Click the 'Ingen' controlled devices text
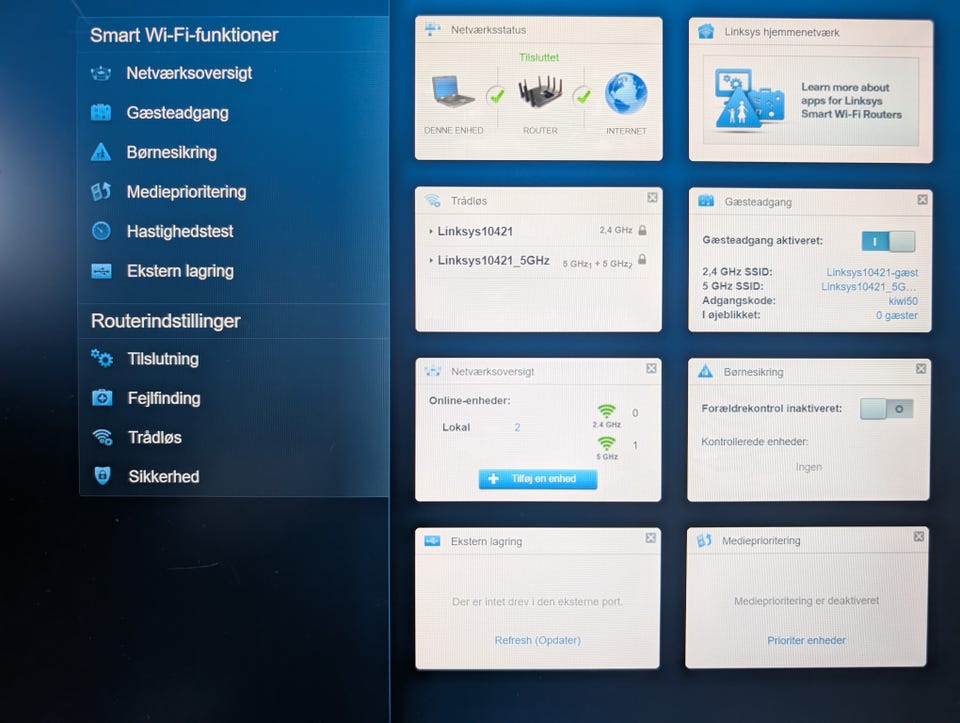This screenshot has width=960, height=723. click(808, 466)
